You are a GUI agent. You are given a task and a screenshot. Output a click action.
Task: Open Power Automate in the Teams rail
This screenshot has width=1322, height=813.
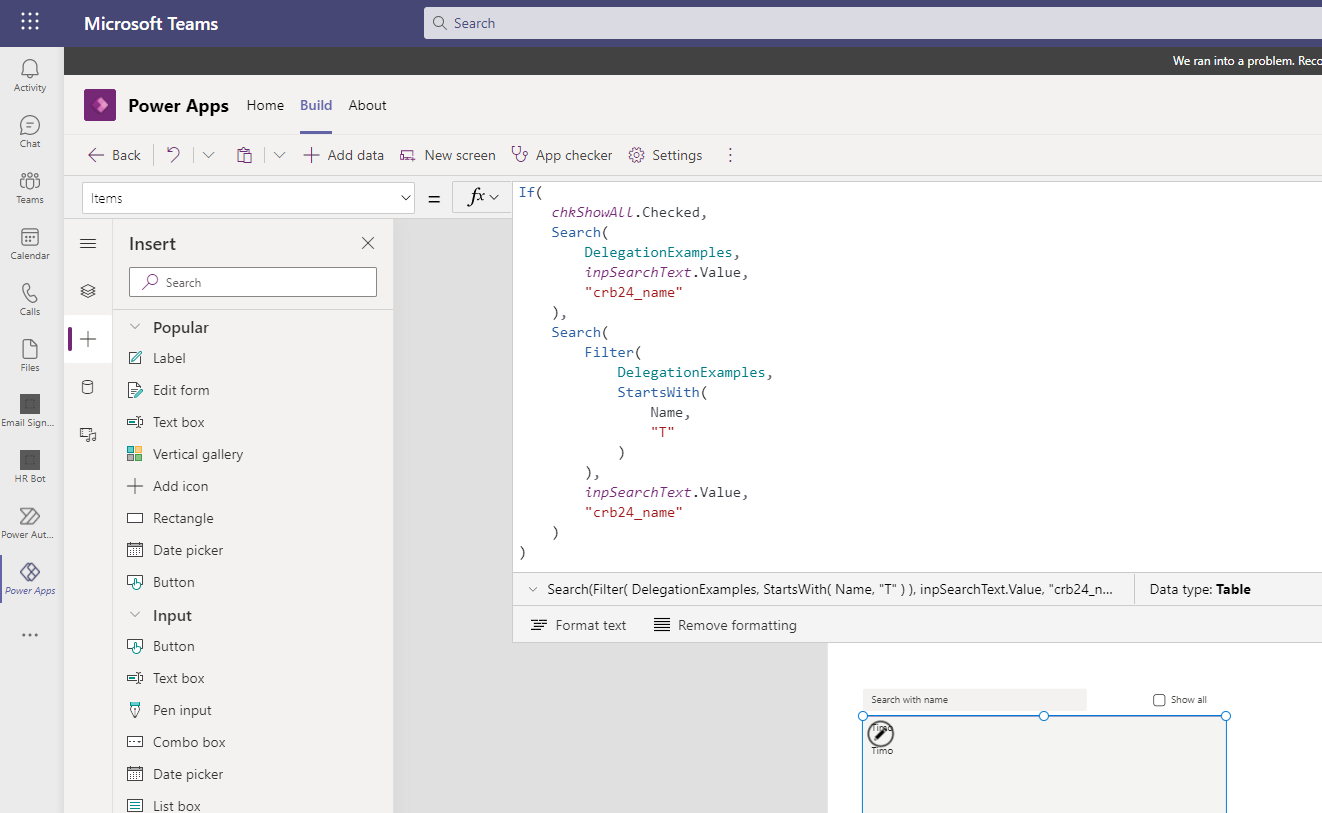coord(30,522)
